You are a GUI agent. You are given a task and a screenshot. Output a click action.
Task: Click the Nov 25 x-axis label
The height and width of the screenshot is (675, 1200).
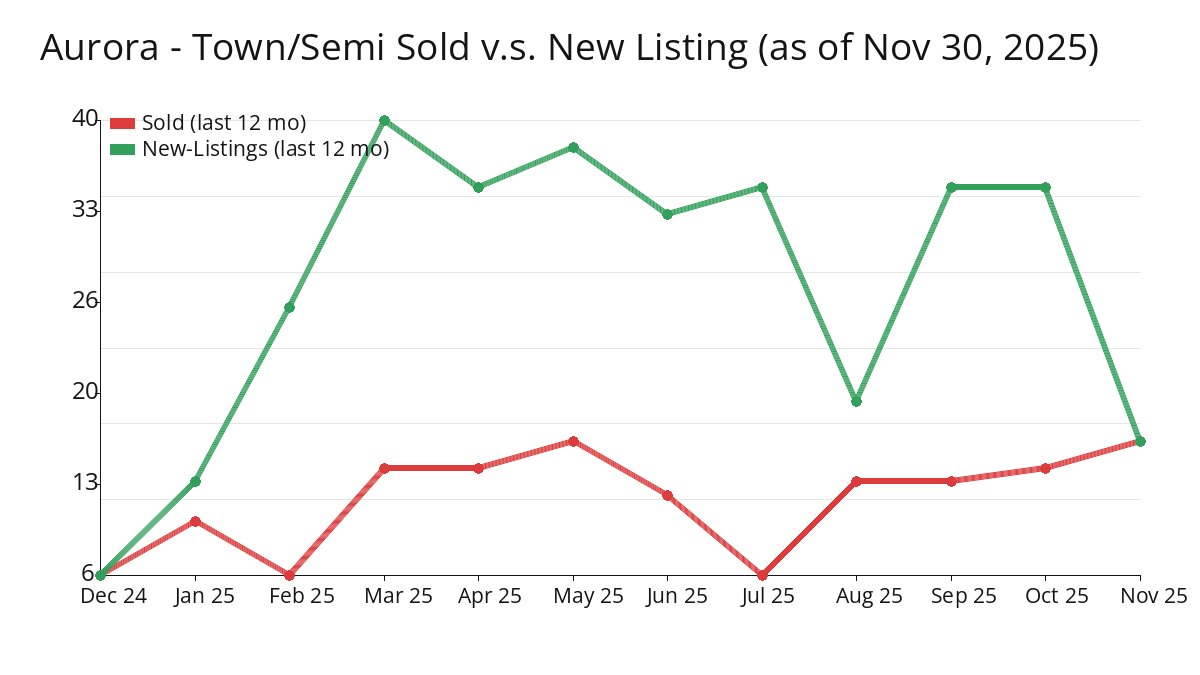(1153, 596)
